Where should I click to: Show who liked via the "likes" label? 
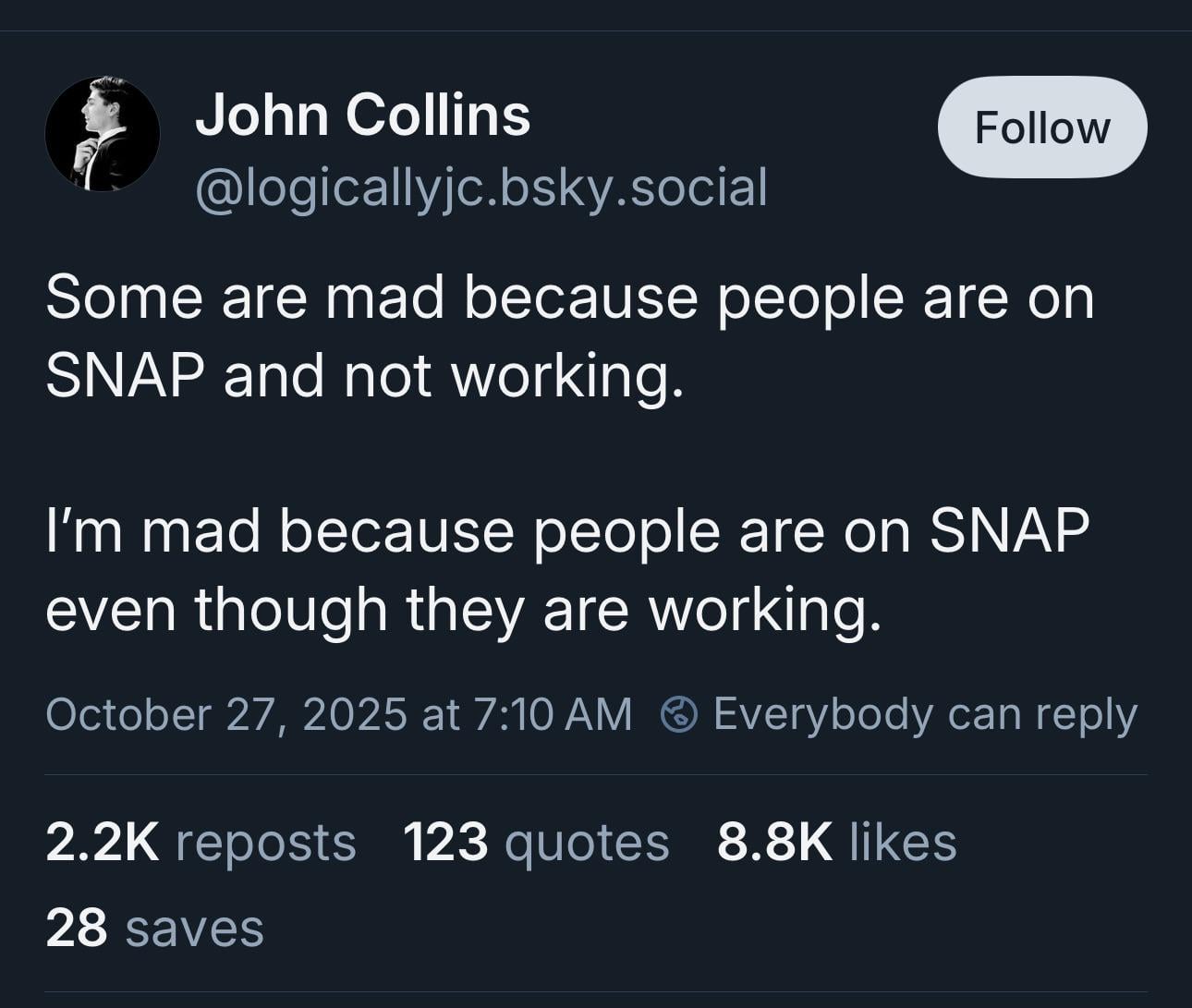click(903, 843)
